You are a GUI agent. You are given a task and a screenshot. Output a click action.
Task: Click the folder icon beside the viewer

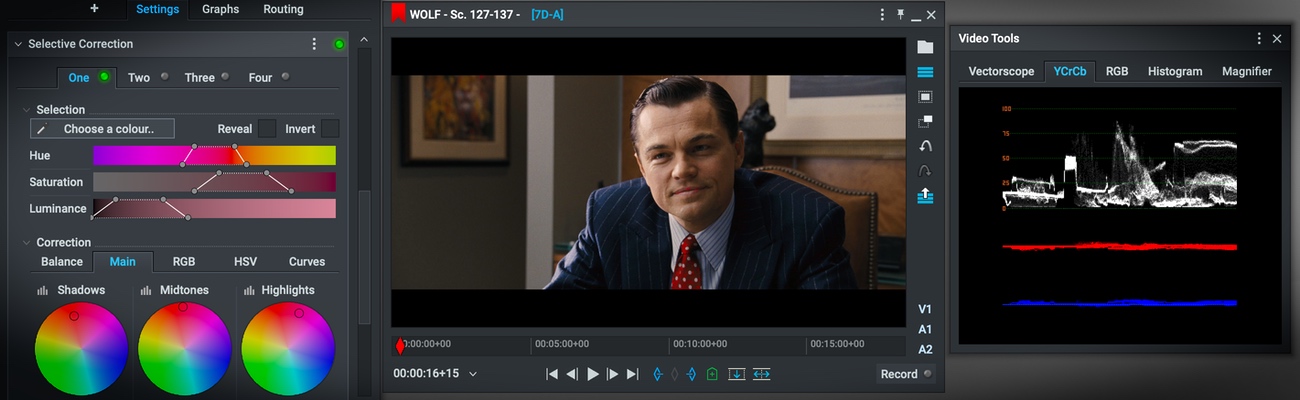[x=925, y=47]
